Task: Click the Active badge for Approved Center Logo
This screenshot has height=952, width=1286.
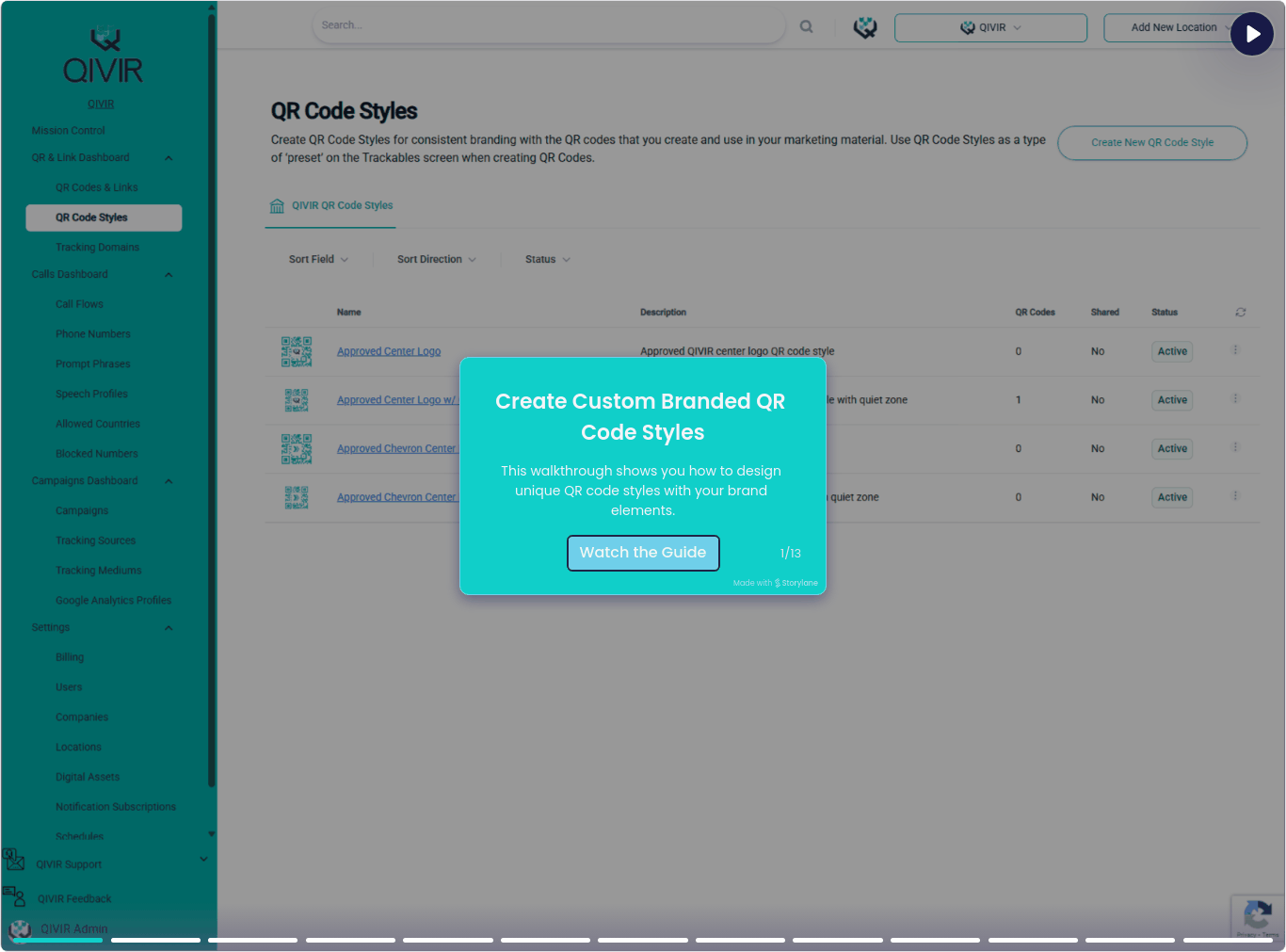Action: 1172,351
